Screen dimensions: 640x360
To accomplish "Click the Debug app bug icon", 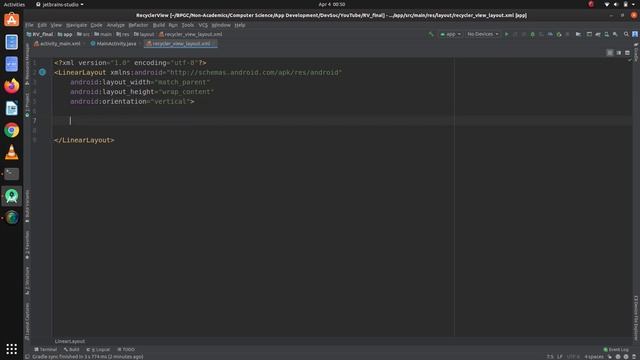I will point(533,34).
